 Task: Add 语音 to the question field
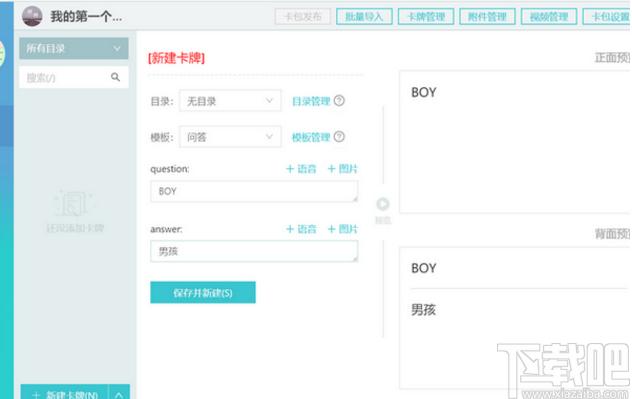pos(301,168)
